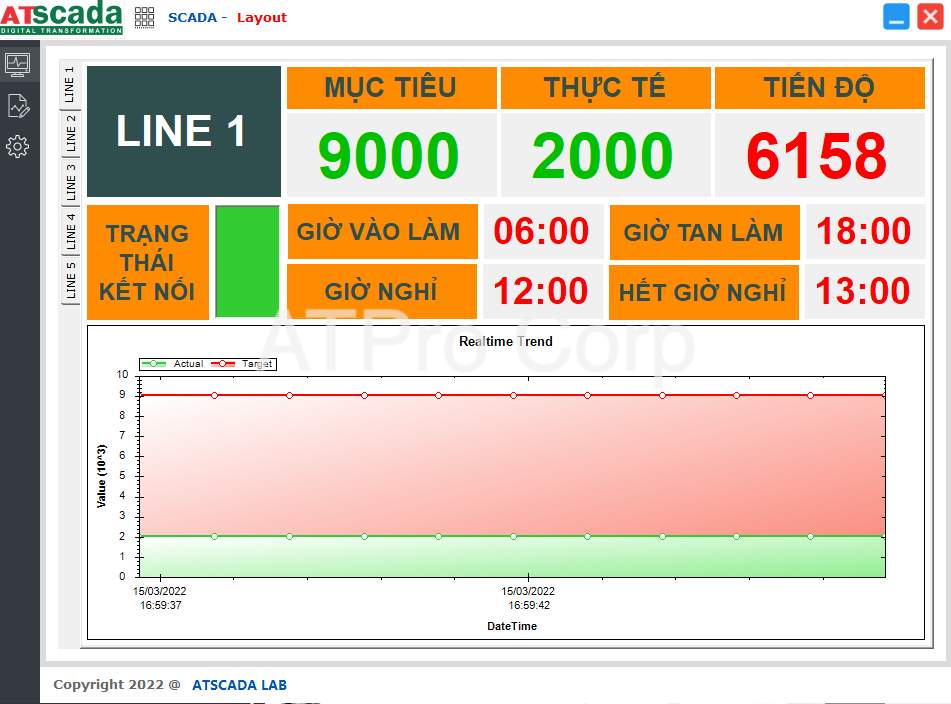The height and width of the screenshot is (704, 951).
Task: Switch to the LINE 3 tab
Action: click(70, 181)
